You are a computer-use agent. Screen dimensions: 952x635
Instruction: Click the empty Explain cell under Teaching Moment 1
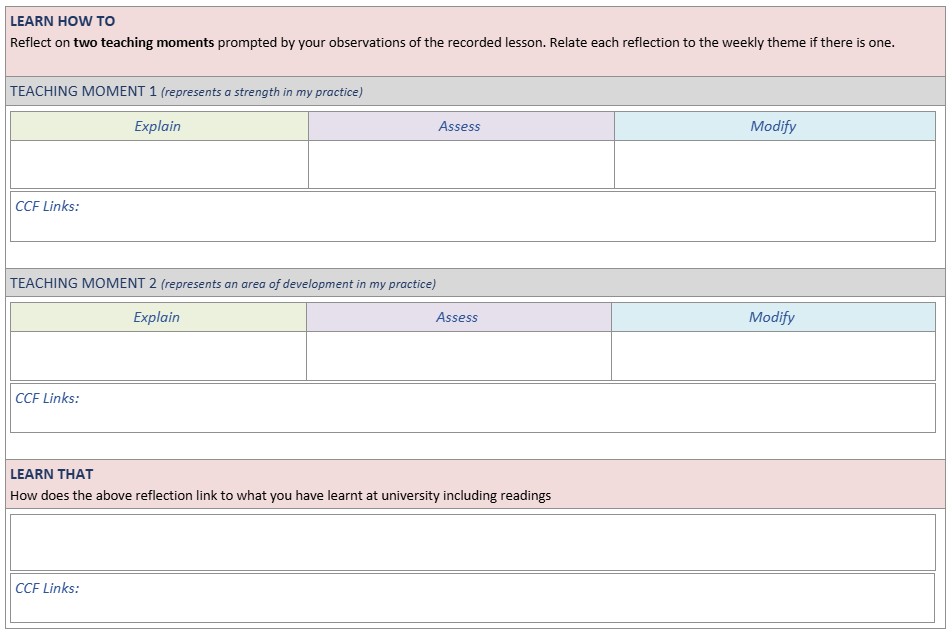pyautogui.click(x=159, y=165)
